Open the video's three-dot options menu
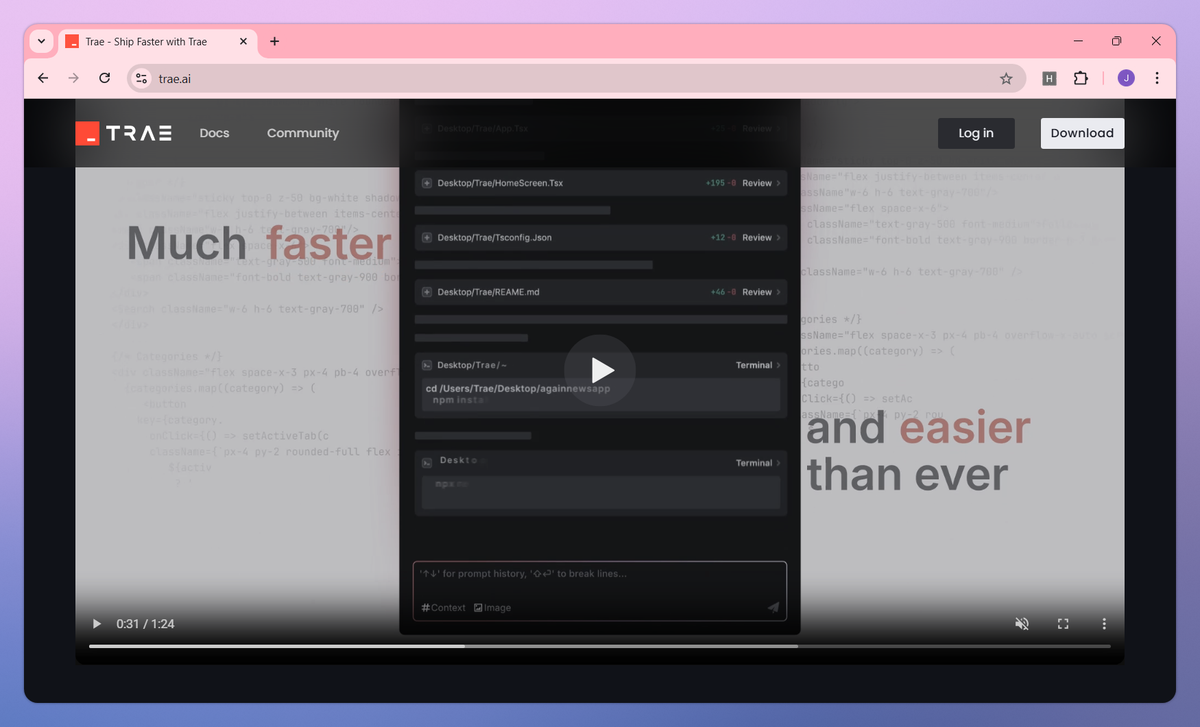The height and width of the screenshot is (727, 1200). coord(1104,624)
